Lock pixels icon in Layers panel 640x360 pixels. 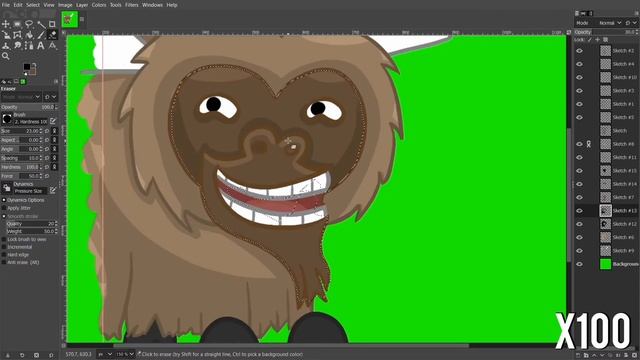coord(589,40)
